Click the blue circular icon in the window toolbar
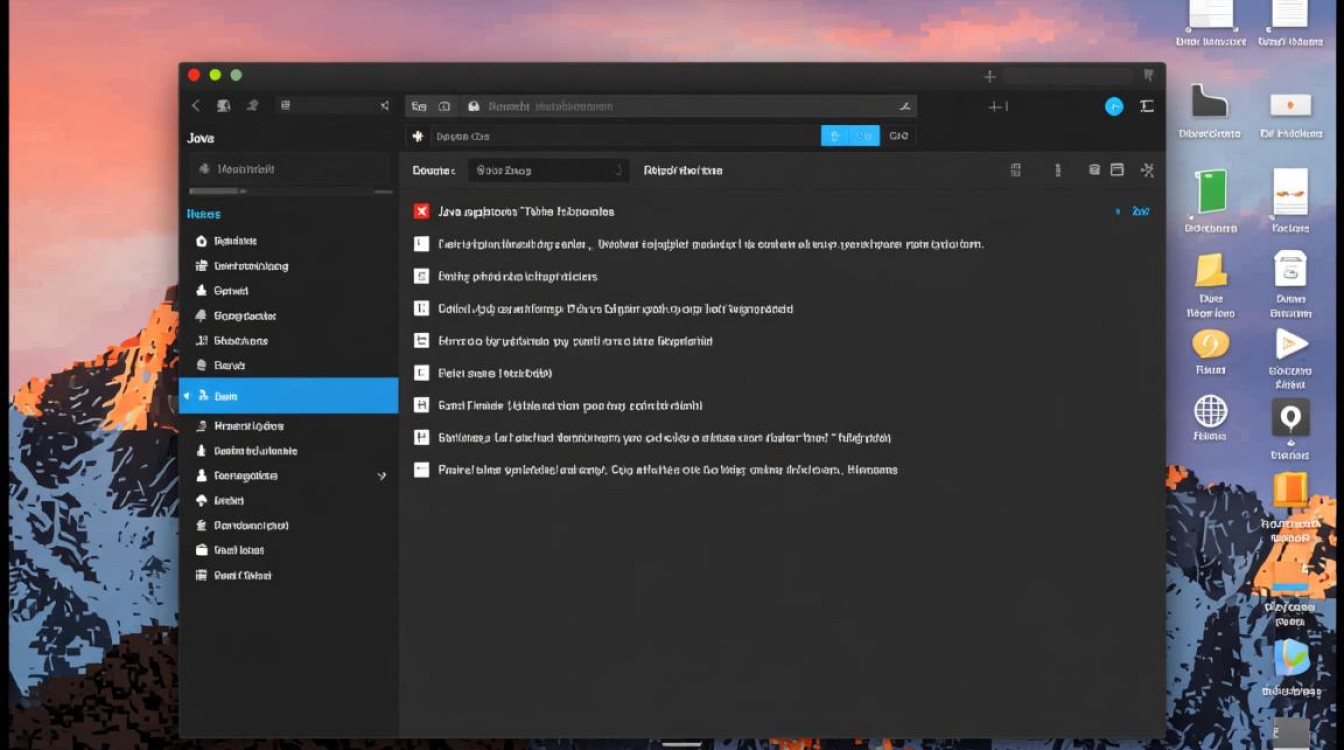 click(x=1113, y=107)
